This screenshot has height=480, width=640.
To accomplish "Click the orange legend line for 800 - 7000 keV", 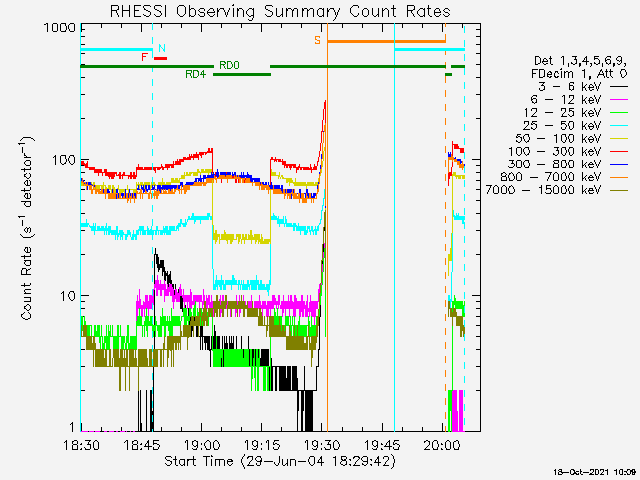I will point(619,177).
